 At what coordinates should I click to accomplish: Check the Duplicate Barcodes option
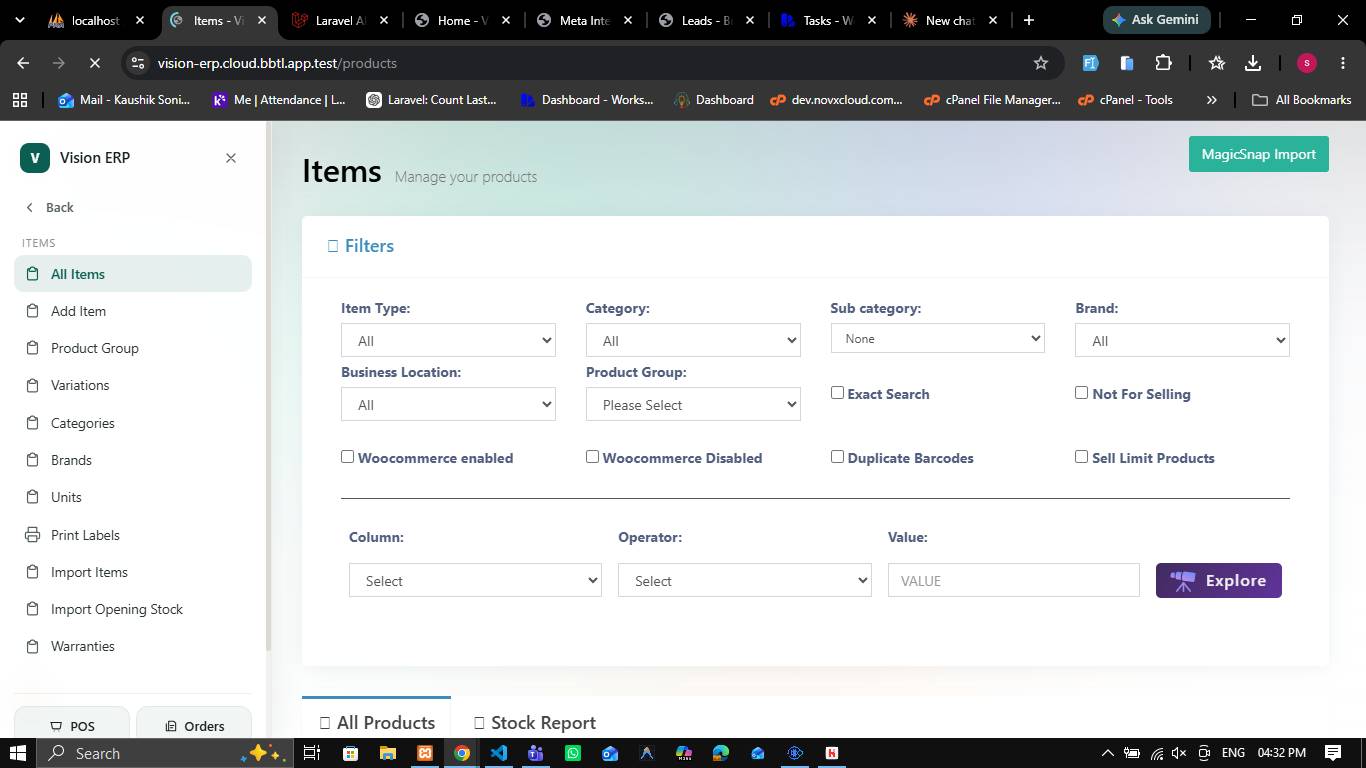837,457
